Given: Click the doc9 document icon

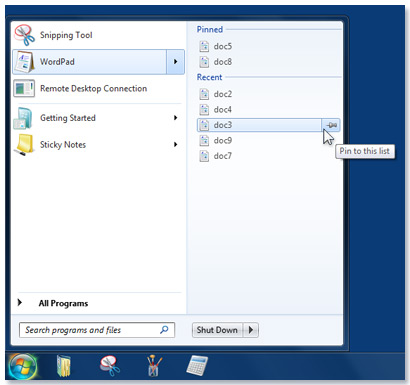Looking at the screenshot, I should [x=204, y=140].
